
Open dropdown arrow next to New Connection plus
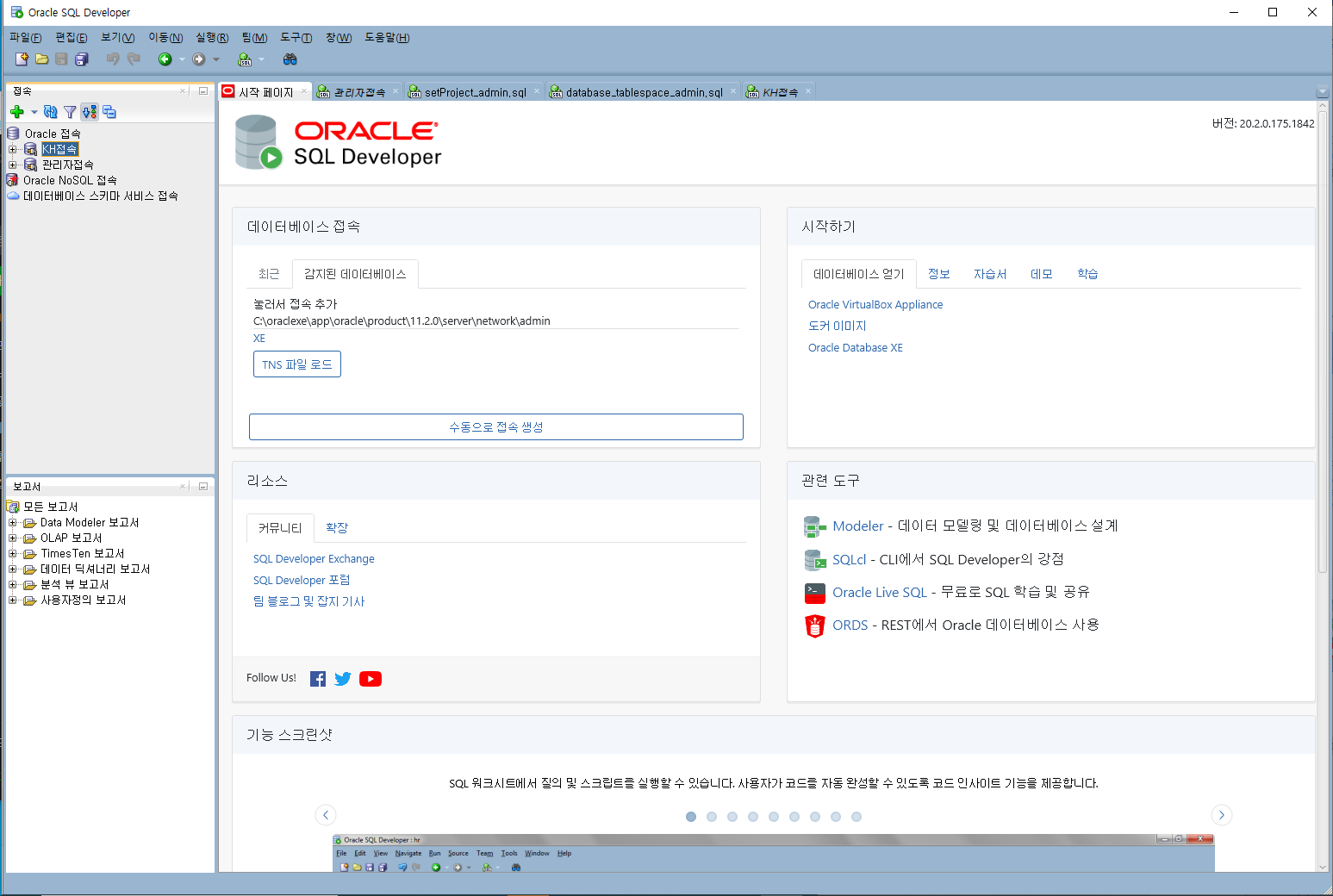click(x=34, y=112)
